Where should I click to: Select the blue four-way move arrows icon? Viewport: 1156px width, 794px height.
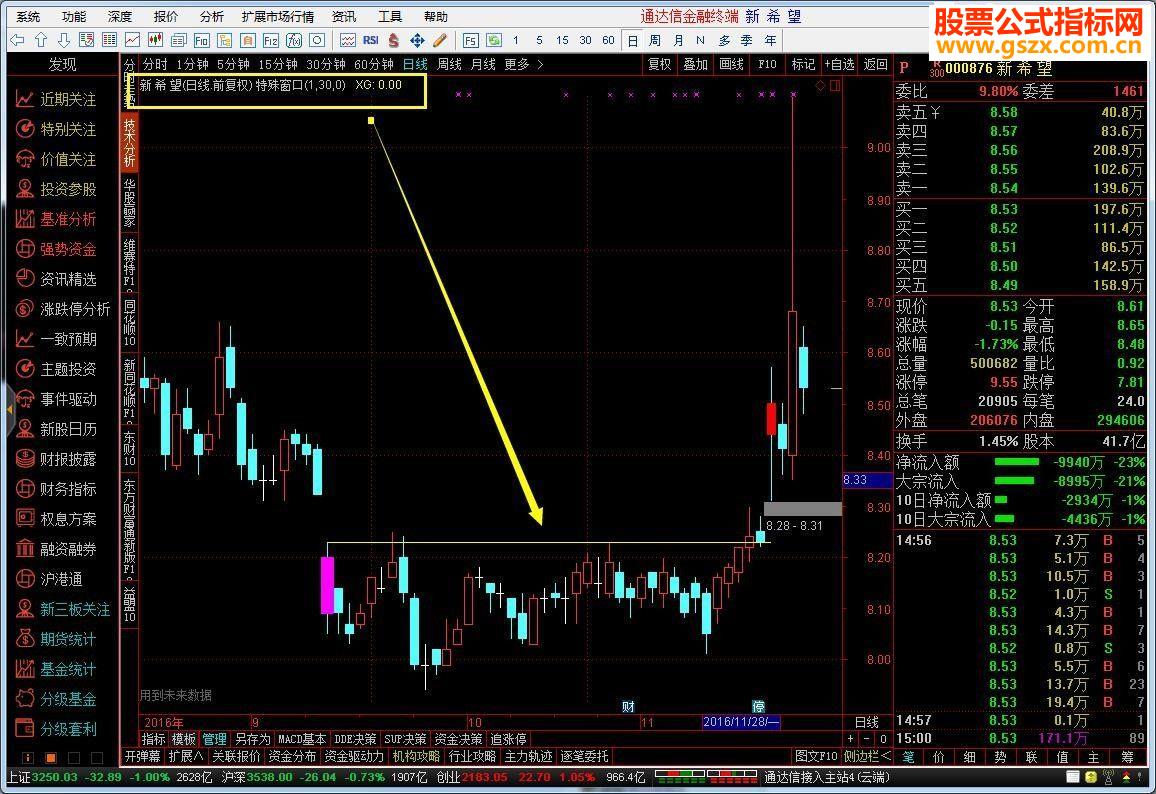coord(417,41)
